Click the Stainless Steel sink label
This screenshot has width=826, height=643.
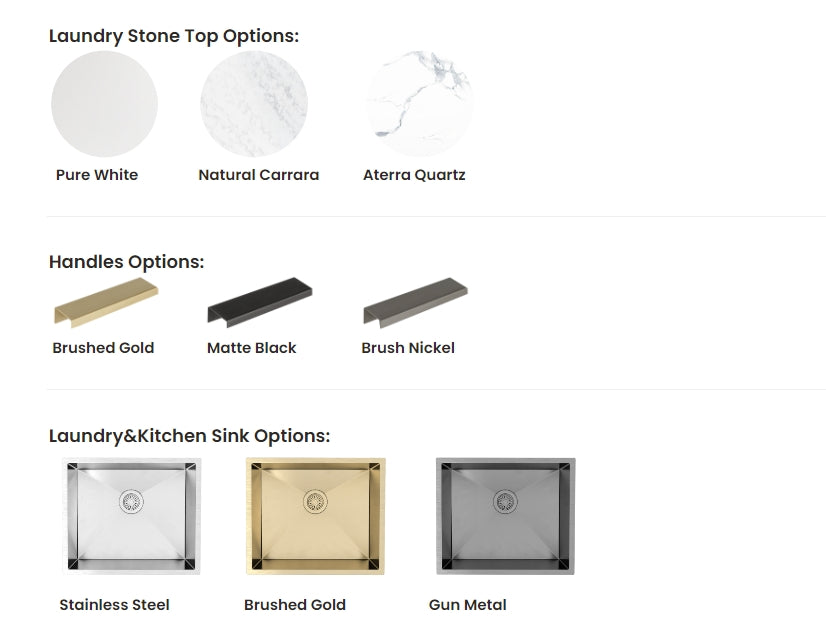(114, 605)
